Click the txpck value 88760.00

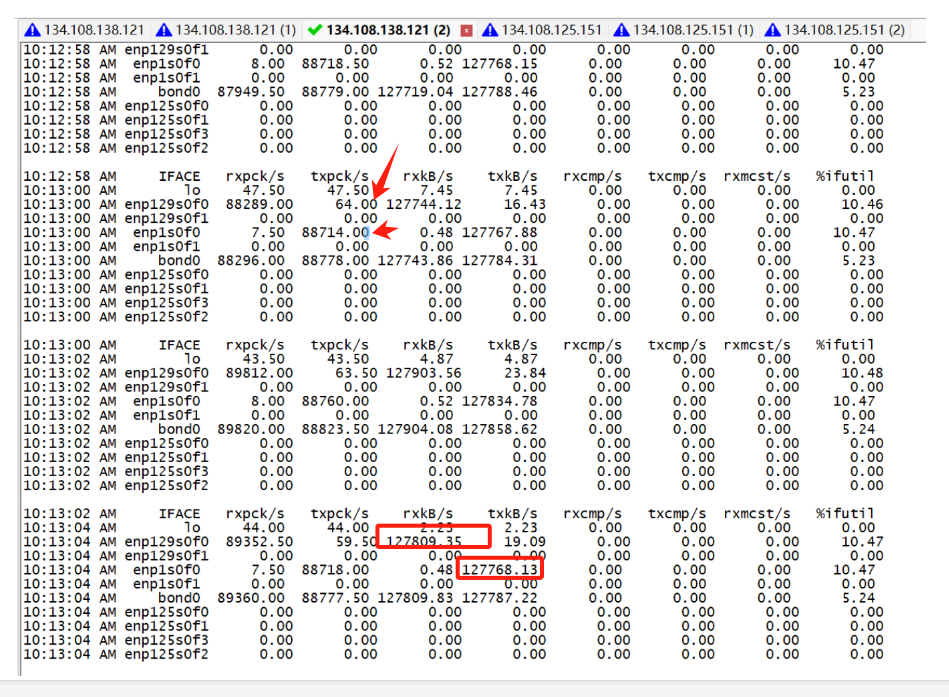335,401
